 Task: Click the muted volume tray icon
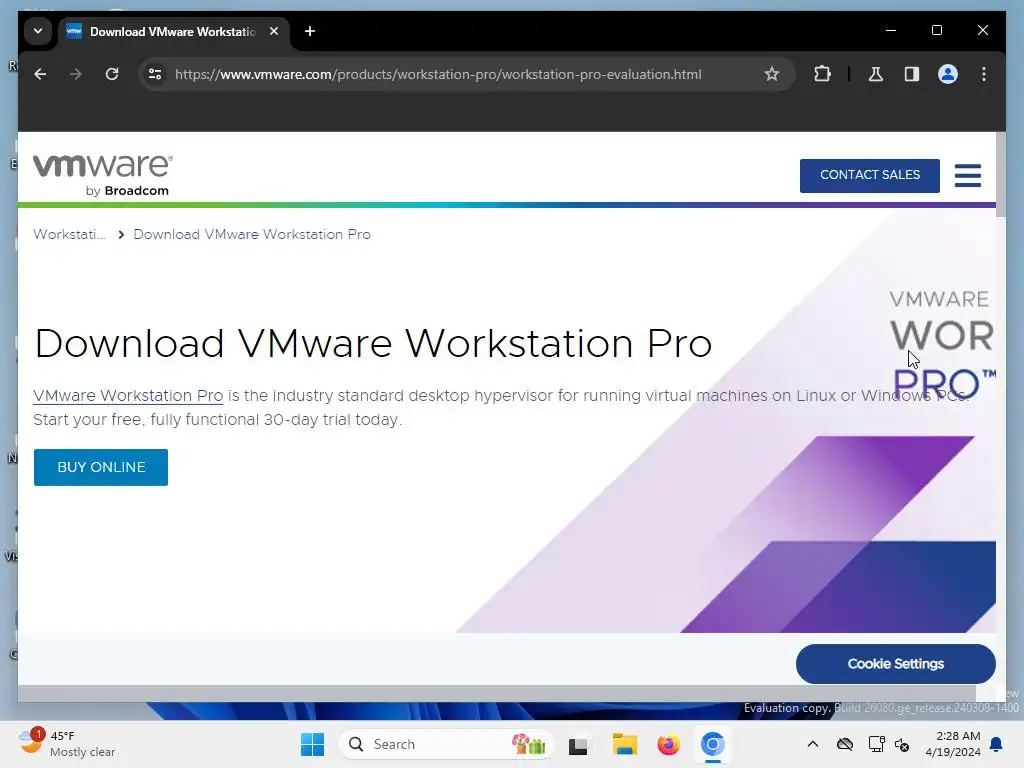[902, 744]
